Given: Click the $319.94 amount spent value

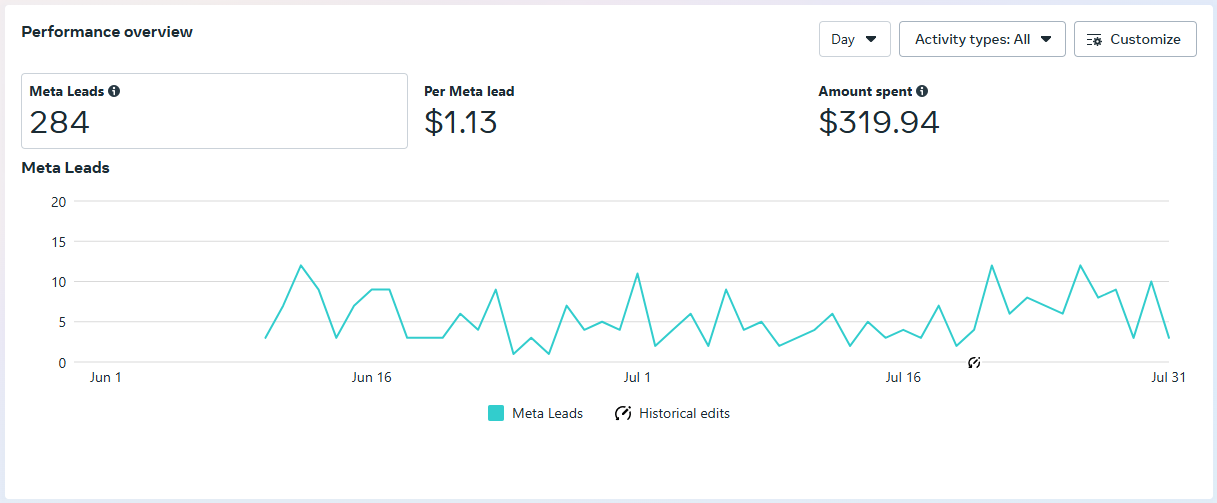Looking at the screenshot, I should (879, 122).
